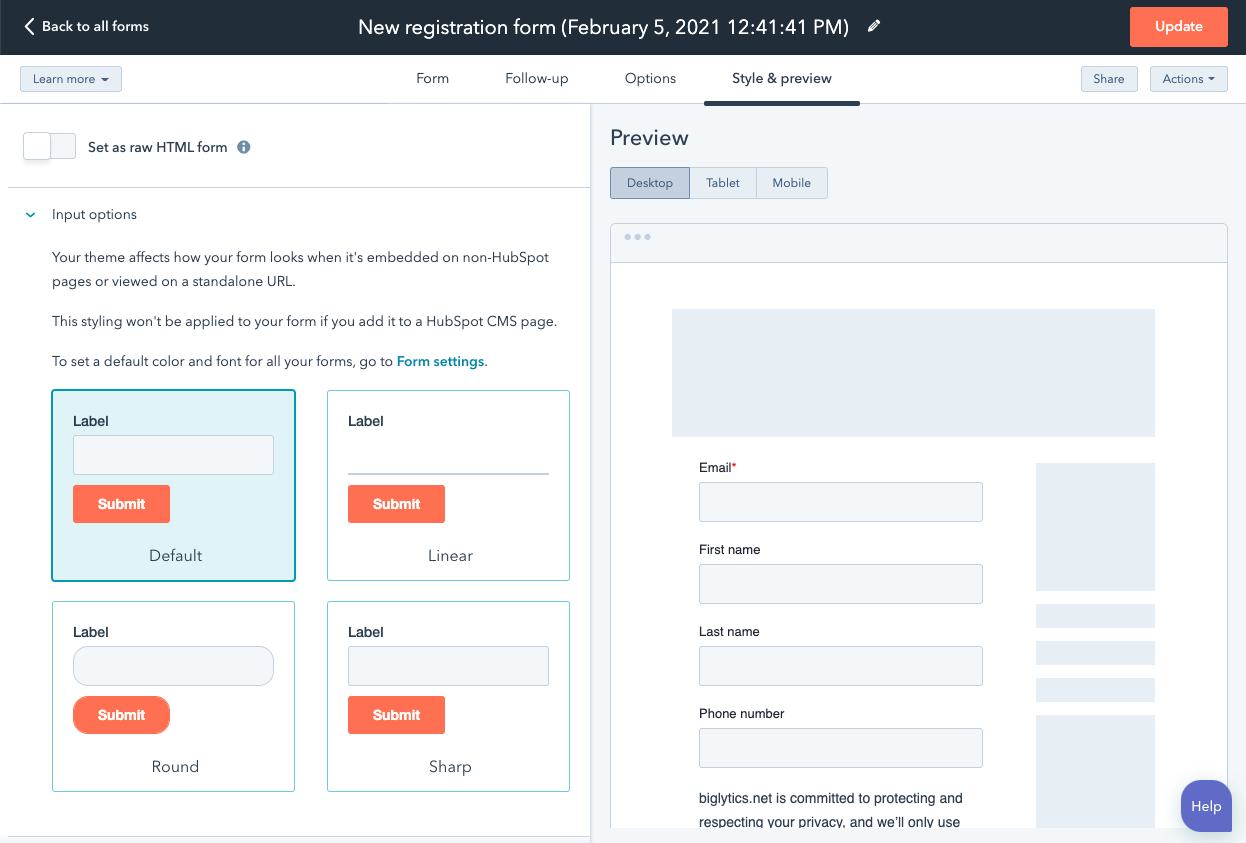The width and height of the screenshot is (1246, 843).
Task: Open the Actions dropdown menu
Action: point(1188,79)
